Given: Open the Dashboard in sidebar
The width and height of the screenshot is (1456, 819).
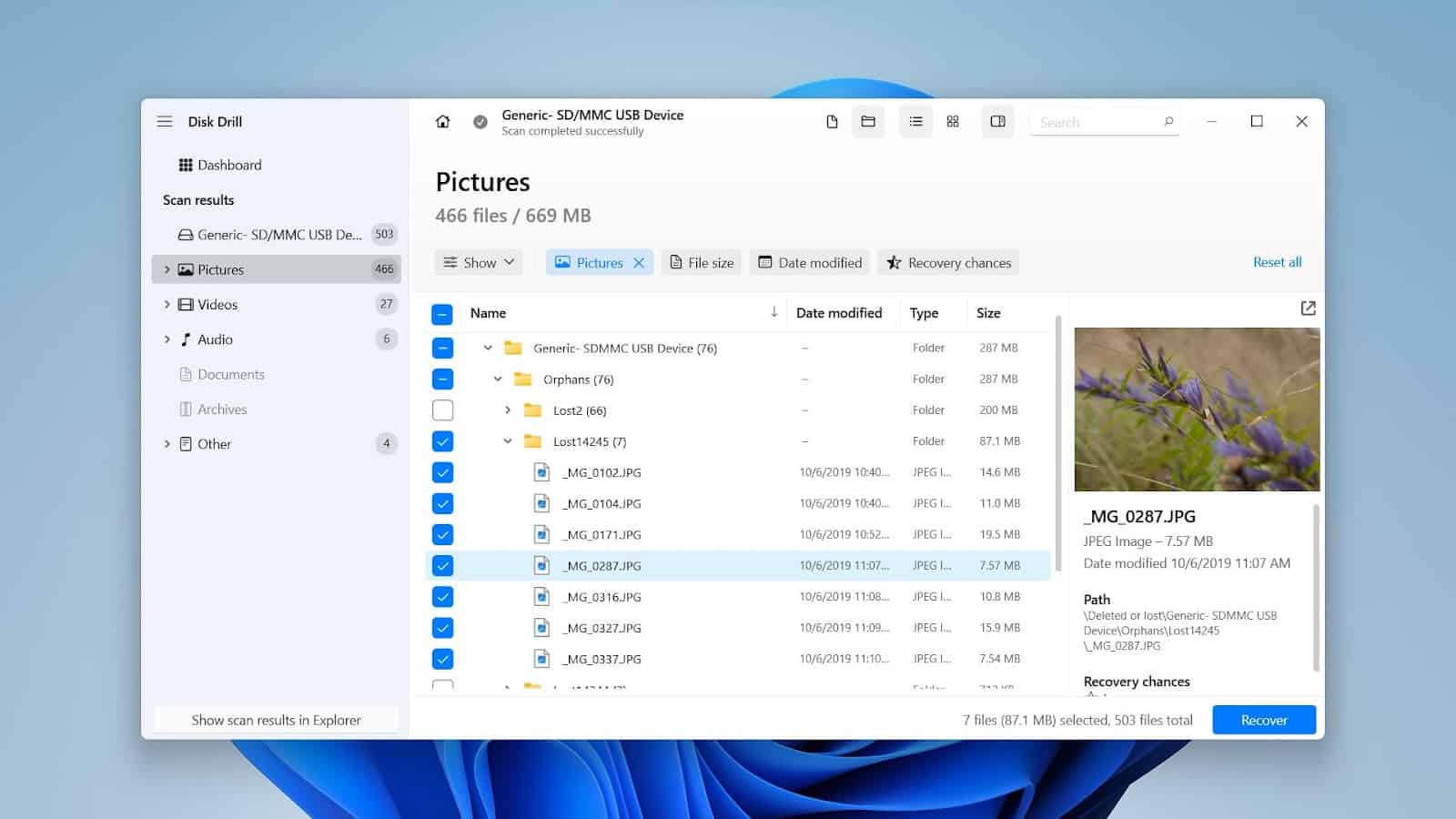Looking at the screenshot, I should (220, 165).
